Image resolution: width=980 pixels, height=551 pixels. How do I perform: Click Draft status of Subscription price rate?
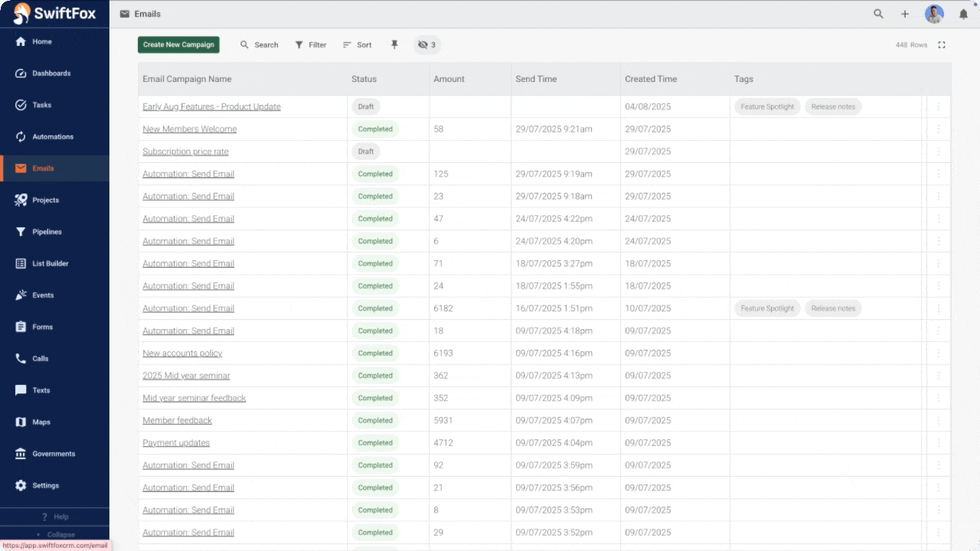(366, 151)
